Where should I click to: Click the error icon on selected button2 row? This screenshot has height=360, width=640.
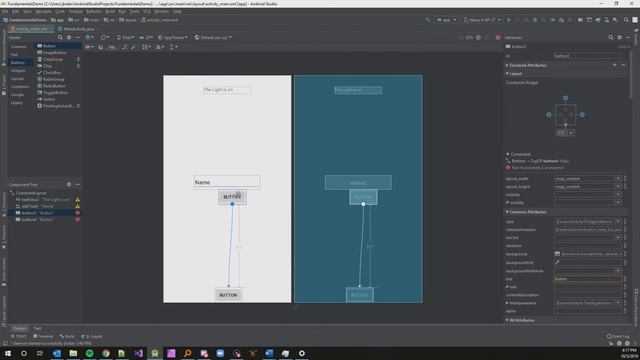(x=78, y=213)
